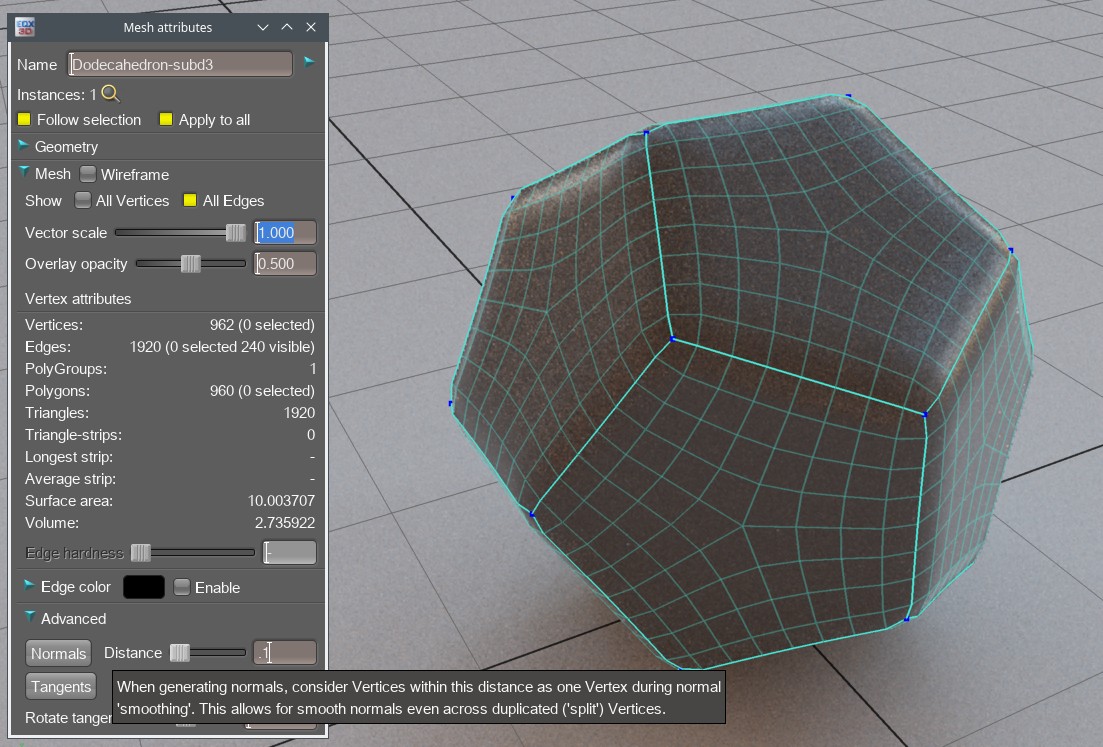The width and height of the screenshot is (1103, 747).
Task: Turn off All Edges display
Action: coord(190,200)
